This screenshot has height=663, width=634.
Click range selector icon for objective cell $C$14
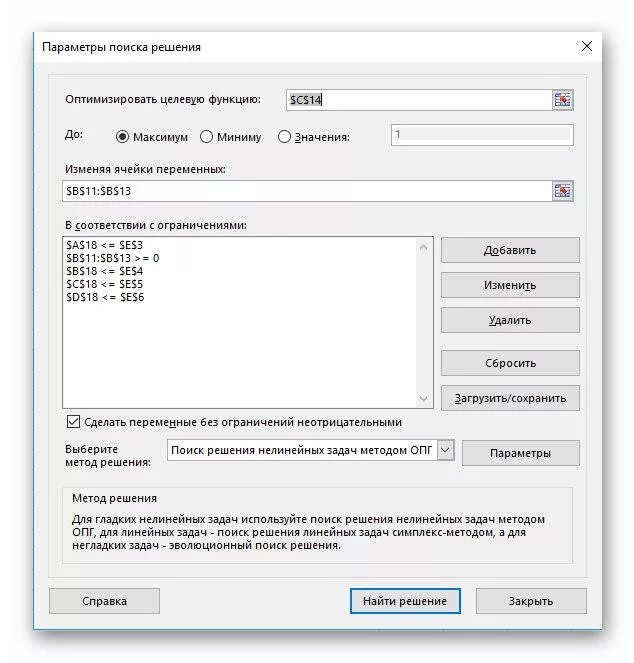coord(563,100)
